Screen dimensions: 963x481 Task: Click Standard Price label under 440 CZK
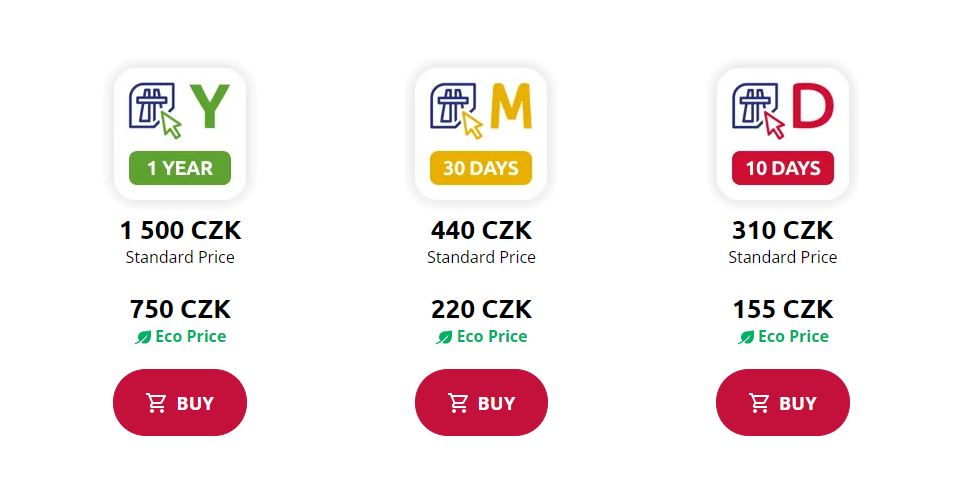click(x=481, y=258)
